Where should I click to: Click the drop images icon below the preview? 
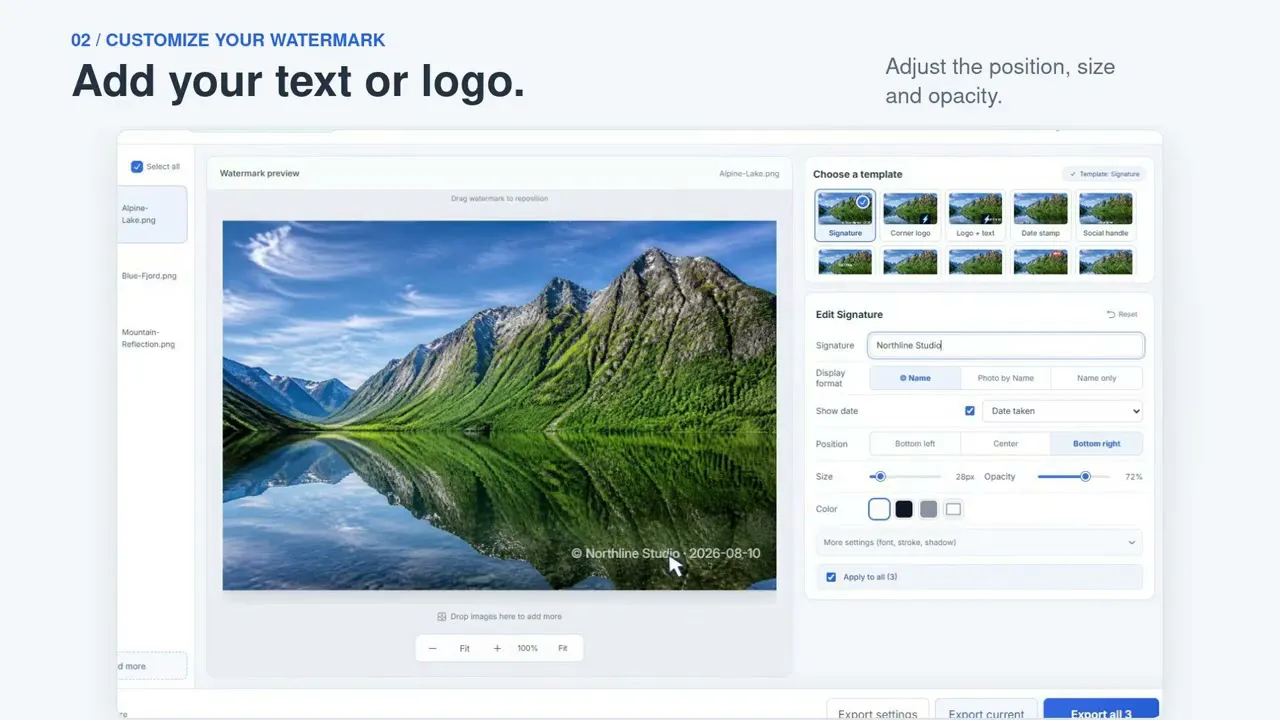tap(441, 617)
